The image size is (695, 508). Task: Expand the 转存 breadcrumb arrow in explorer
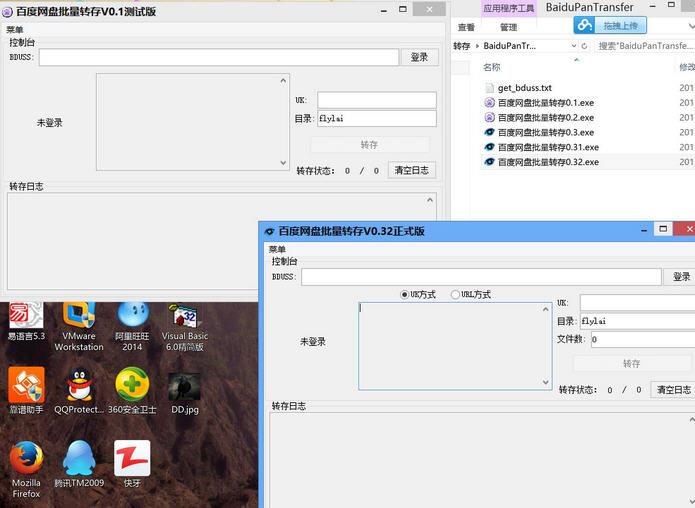[477, 46]
